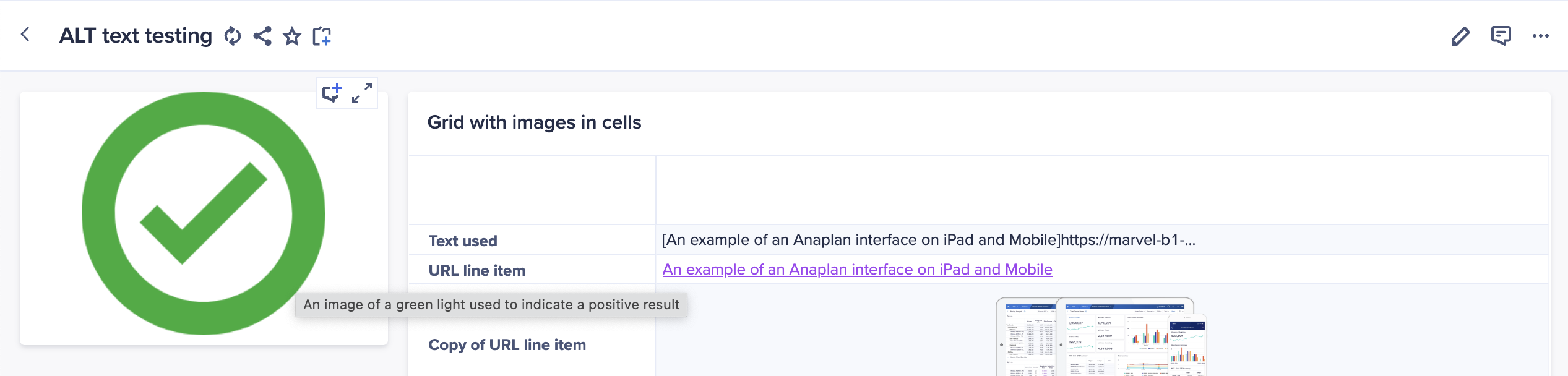Go back using the left chevron
Image resolution: width=1568 pixels, height=376 pixels.
pos(25,35)
